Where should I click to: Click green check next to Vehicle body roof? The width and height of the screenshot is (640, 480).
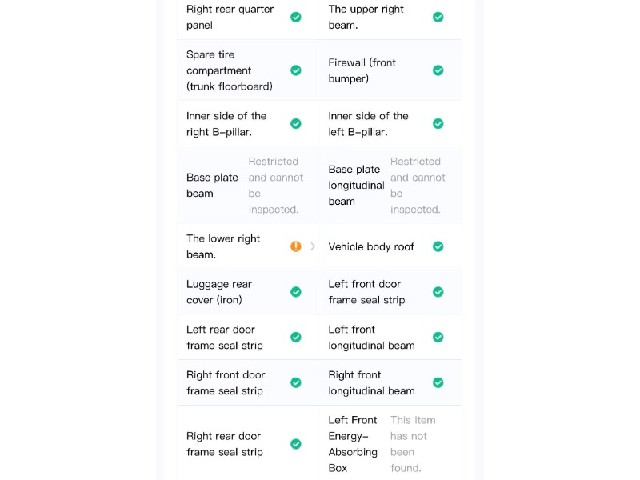coord(438,247)
